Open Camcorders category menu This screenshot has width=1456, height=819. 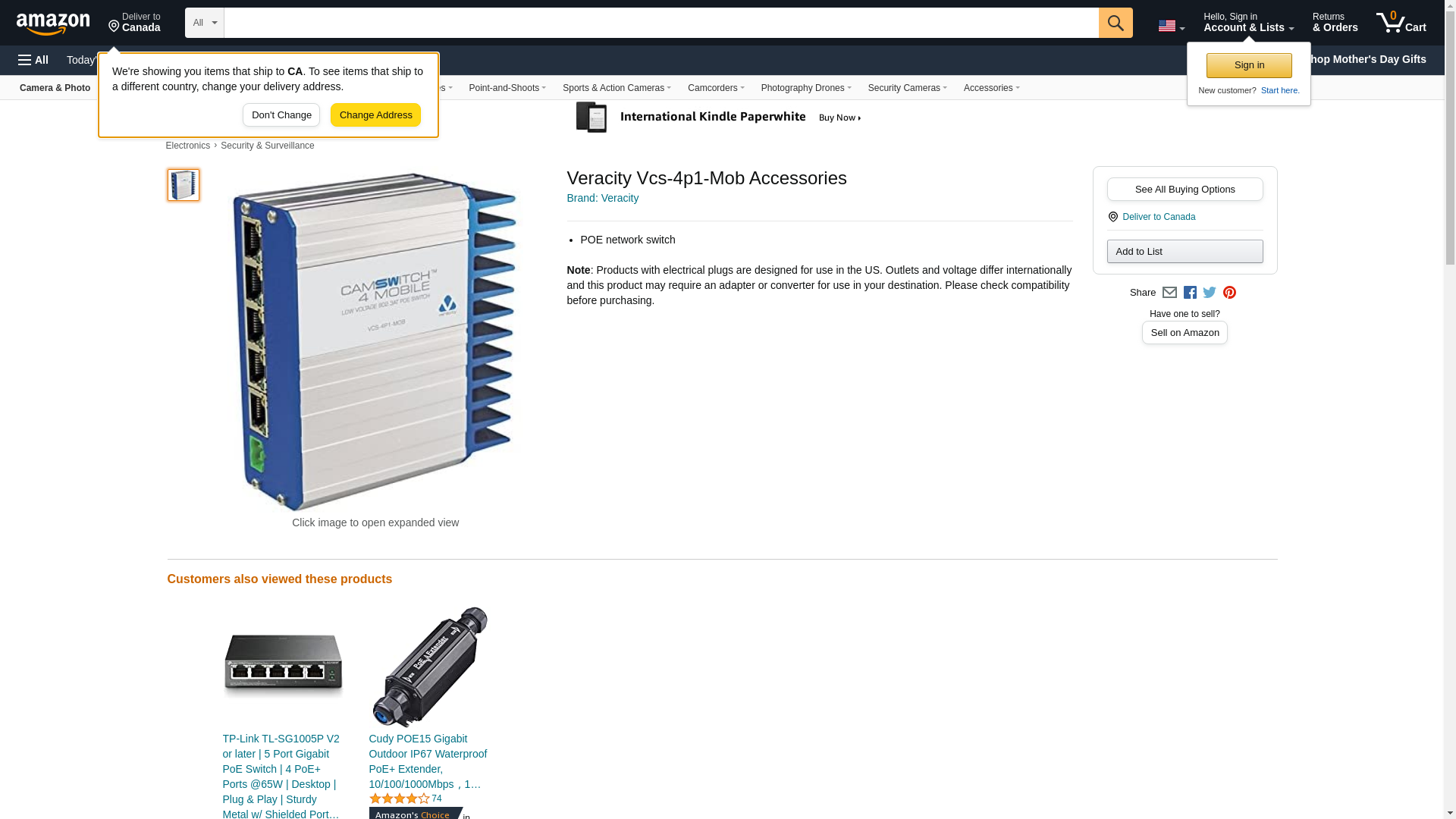(x=716, y=88)
